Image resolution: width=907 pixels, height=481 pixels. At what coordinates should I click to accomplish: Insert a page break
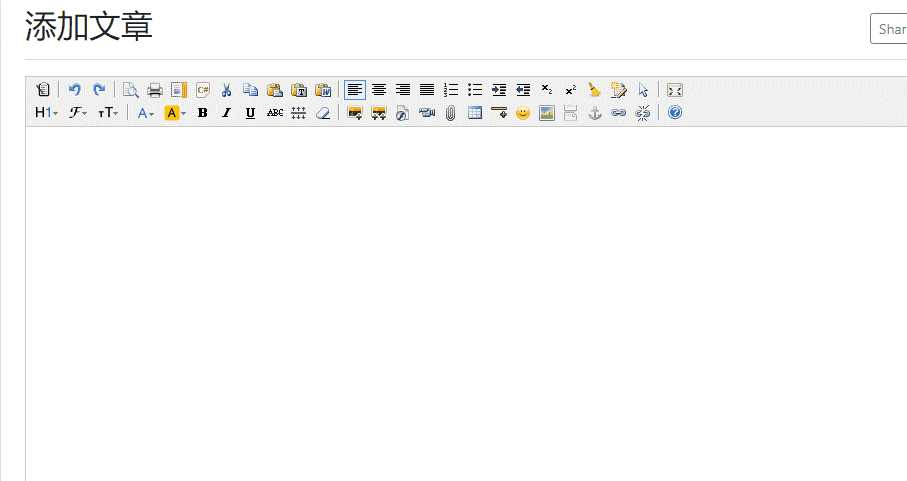point(571,113)
